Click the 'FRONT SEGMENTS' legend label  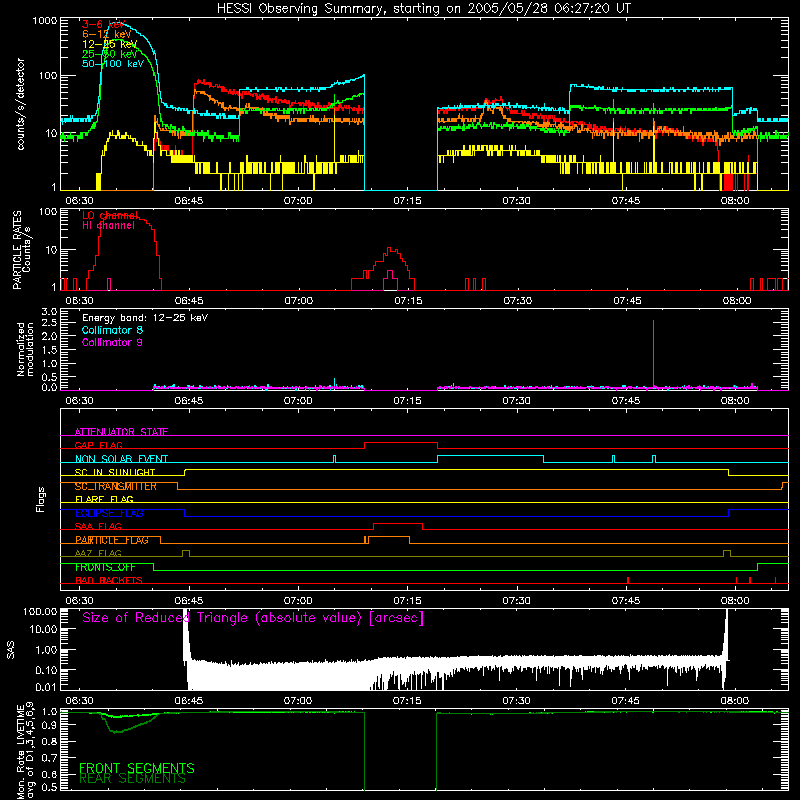[x=137, y=768]
